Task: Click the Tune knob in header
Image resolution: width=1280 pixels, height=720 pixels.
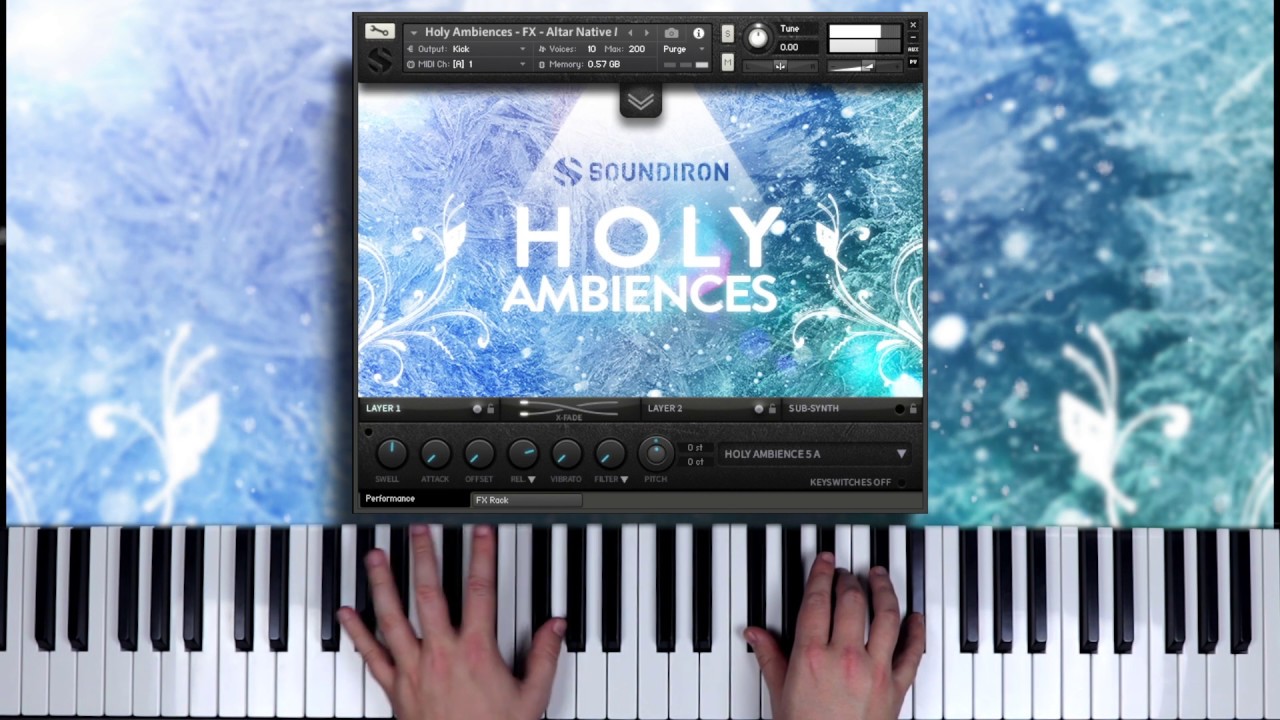Action: [758, 38]
